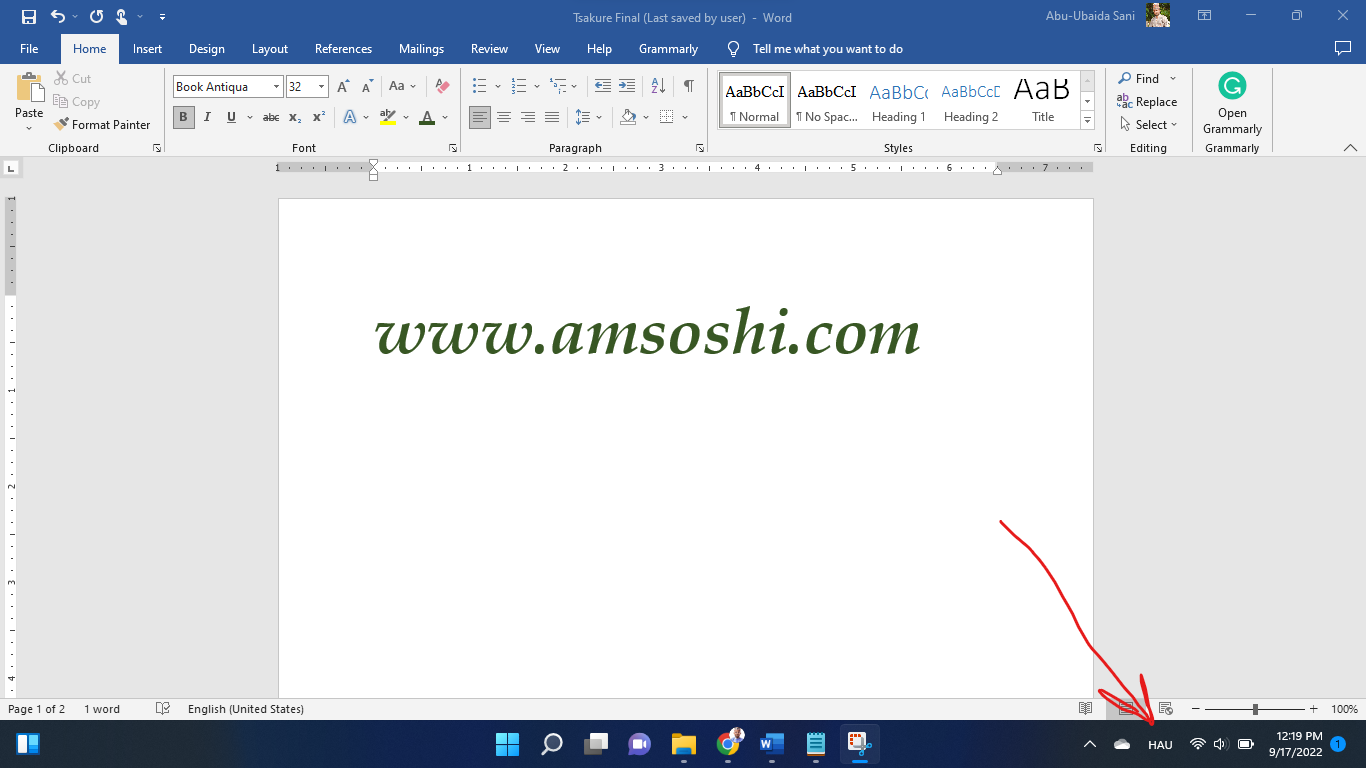
Task: Open the Layout tab
Action: pyautogui.click(x=270, y=49)
